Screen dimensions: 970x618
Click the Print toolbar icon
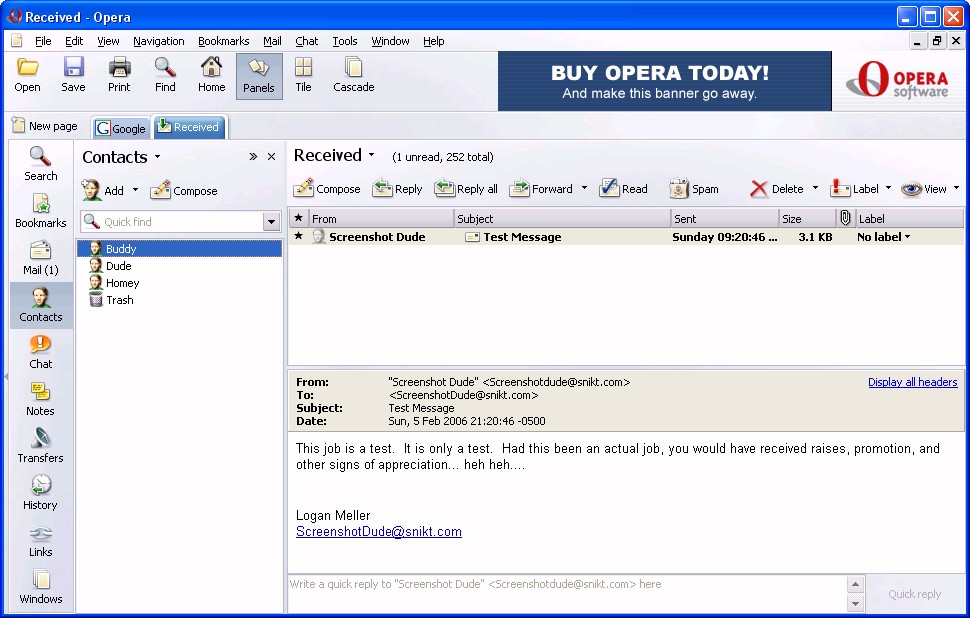tap(119, 75)
